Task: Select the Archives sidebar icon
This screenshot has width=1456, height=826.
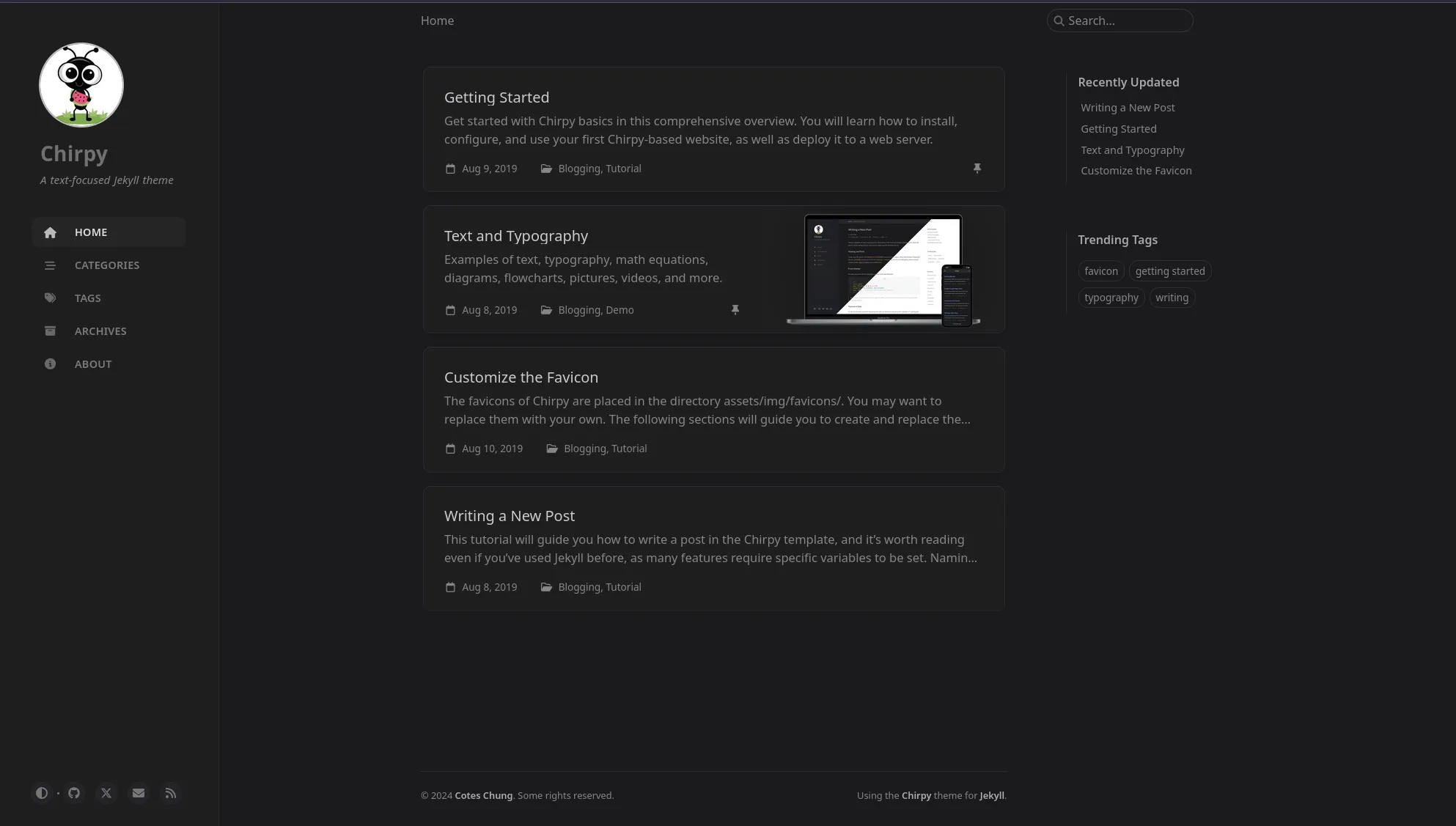Action: point(50,331)
